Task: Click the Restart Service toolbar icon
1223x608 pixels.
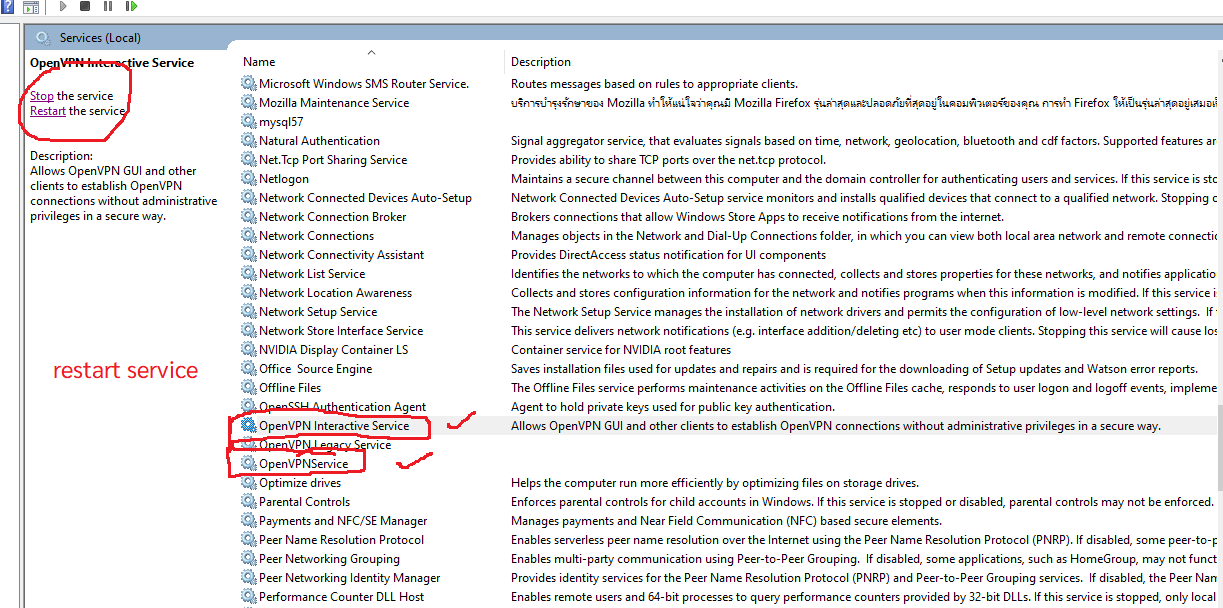Action: coord(131,7)
